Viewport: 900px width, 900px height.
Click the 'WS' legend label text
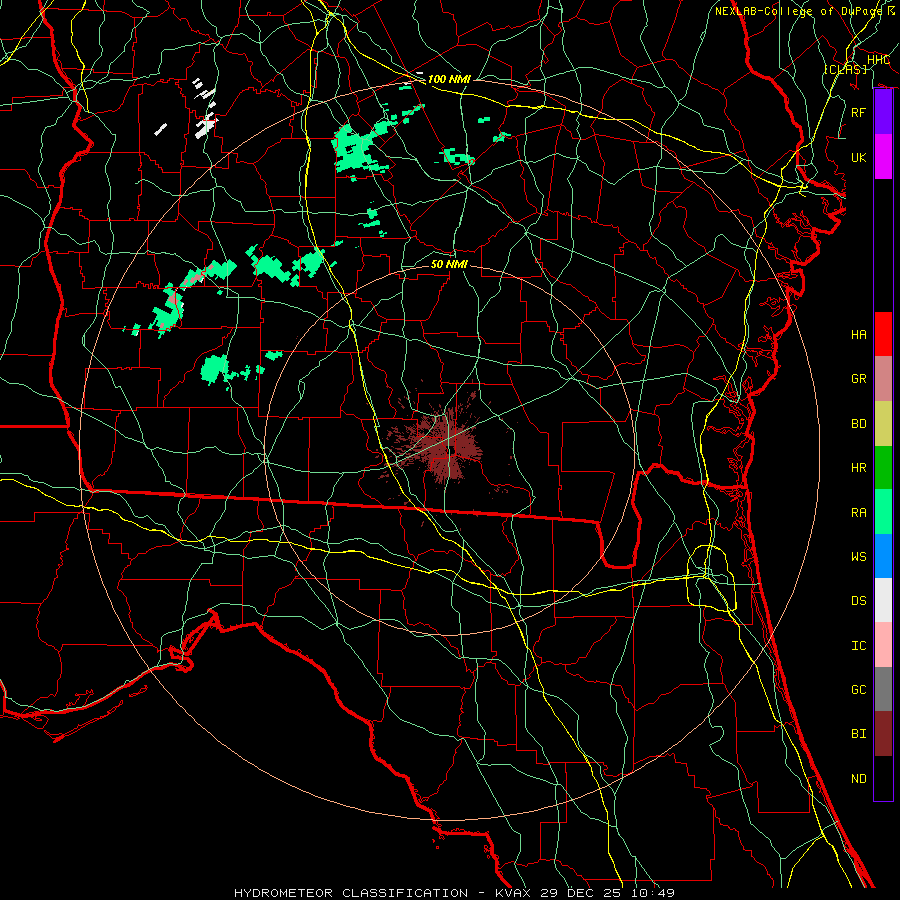click(x=858, y=557)
